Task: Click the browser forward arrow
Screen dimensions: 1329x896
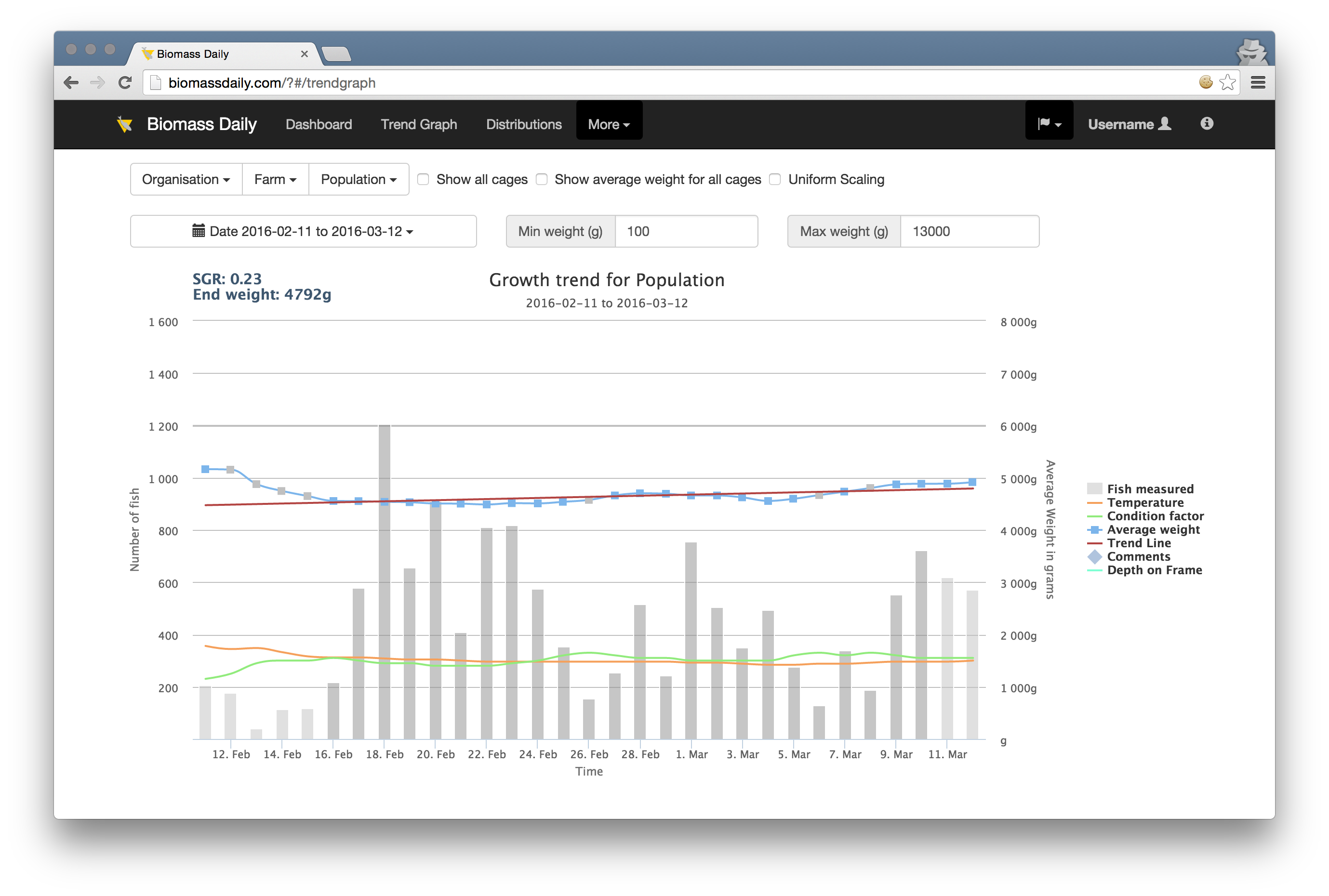Action: 98,83
